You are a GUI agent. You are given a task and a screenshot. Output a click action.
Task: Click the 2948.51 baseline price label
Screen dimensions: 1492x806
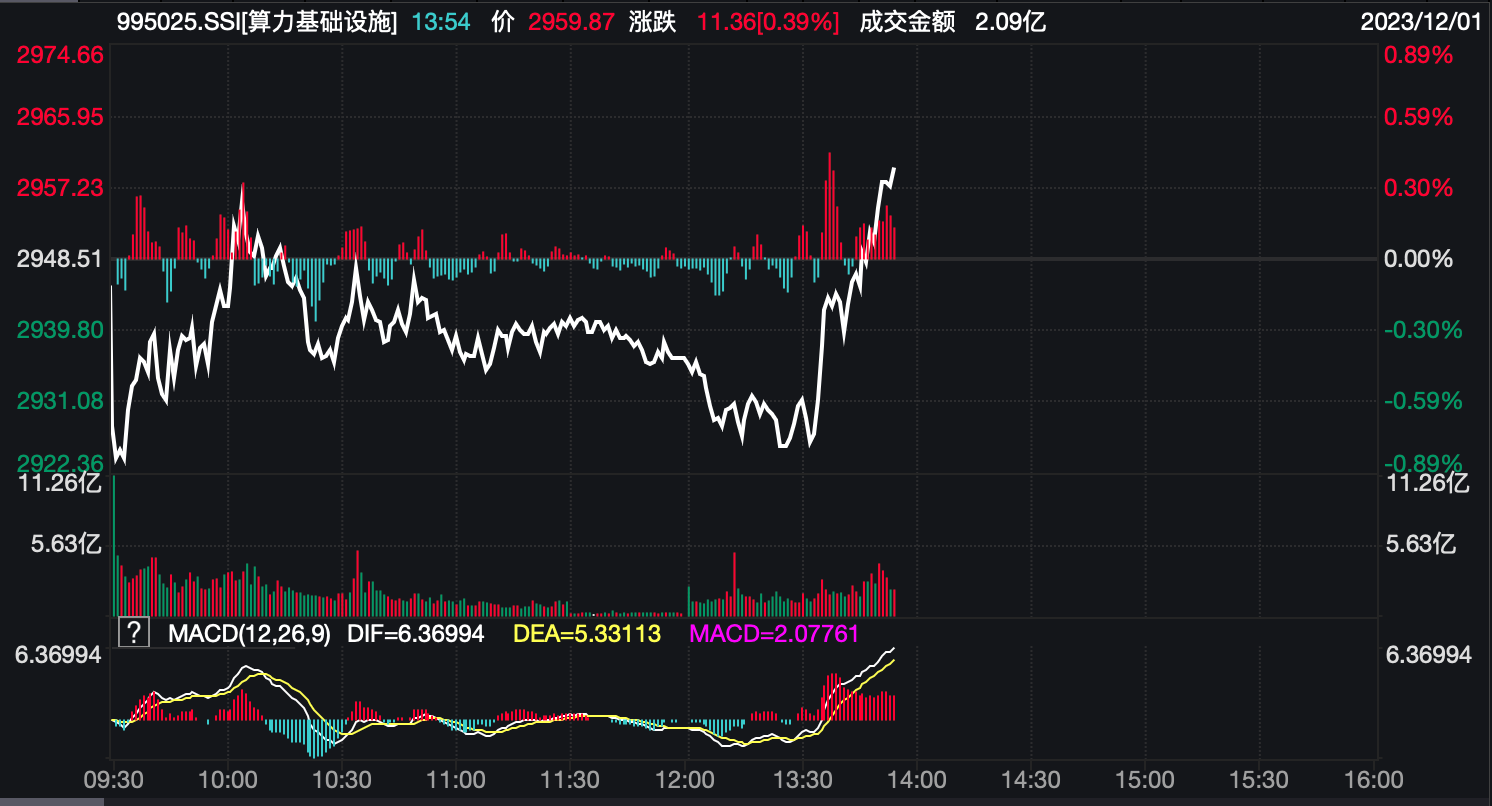tap(60, 259)
